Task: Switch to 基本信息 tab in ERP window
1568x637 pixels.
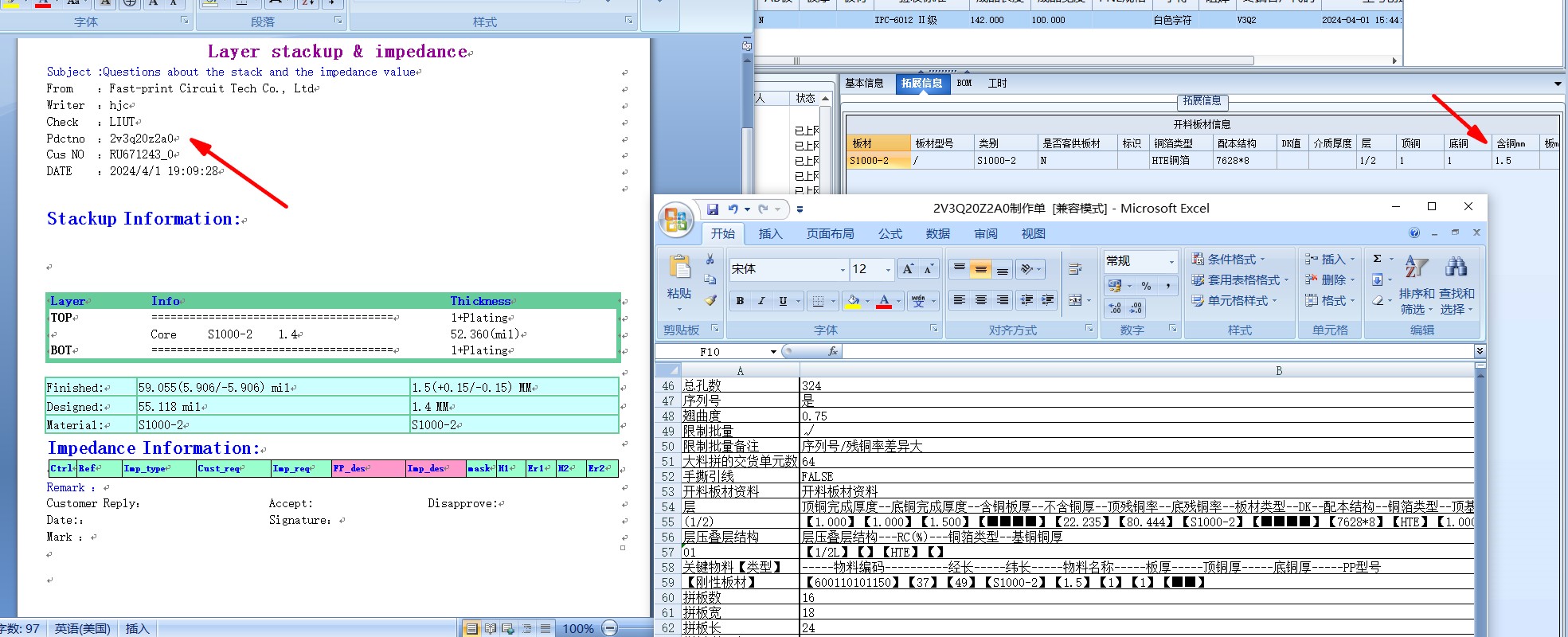Action: (x=864, y=83)
